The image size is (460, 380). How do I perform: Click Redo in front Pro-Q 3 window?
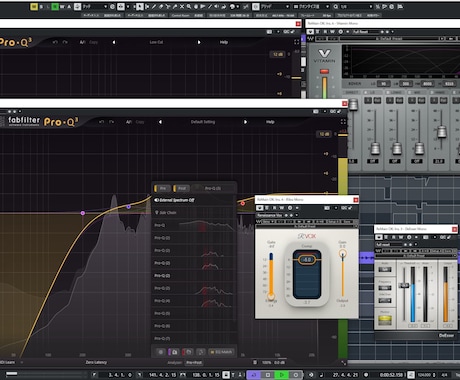[111, 122]
